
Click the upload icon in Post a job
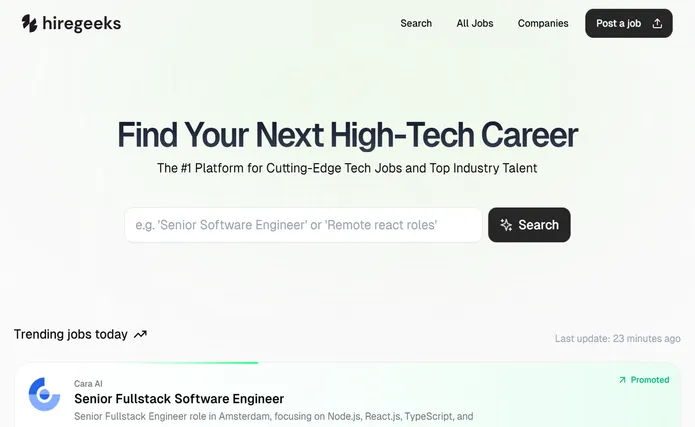tap(657, 24)
